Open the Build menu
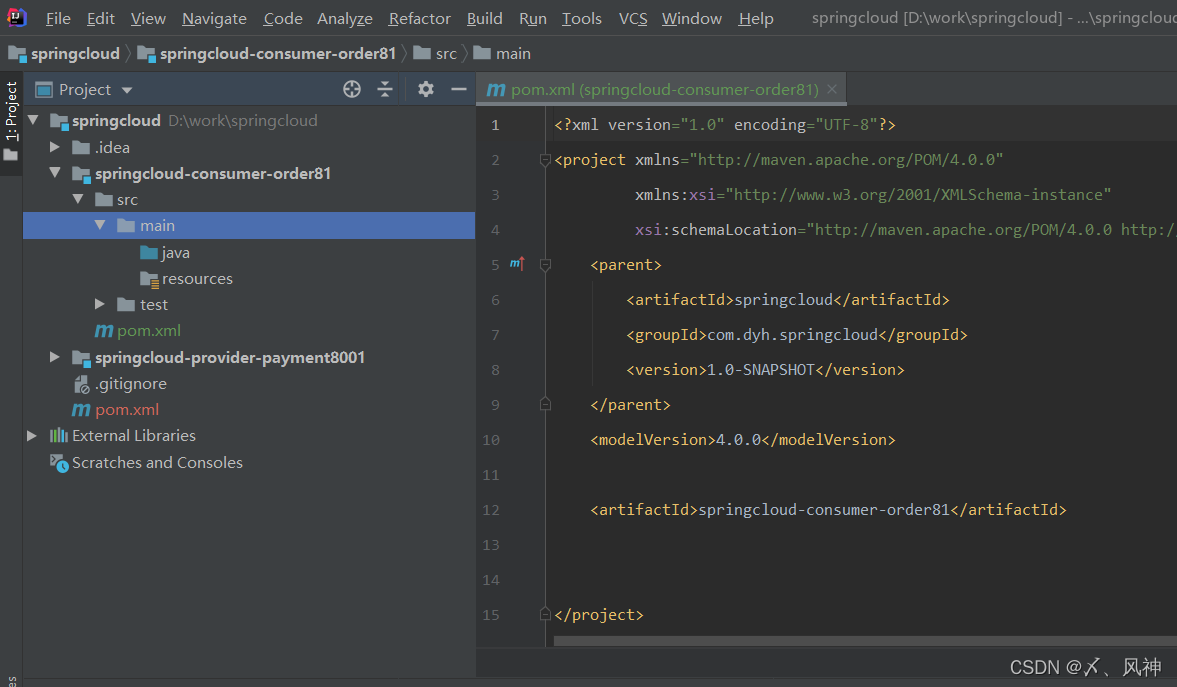This screenshot has width=1177, height=687. point(484,18)
